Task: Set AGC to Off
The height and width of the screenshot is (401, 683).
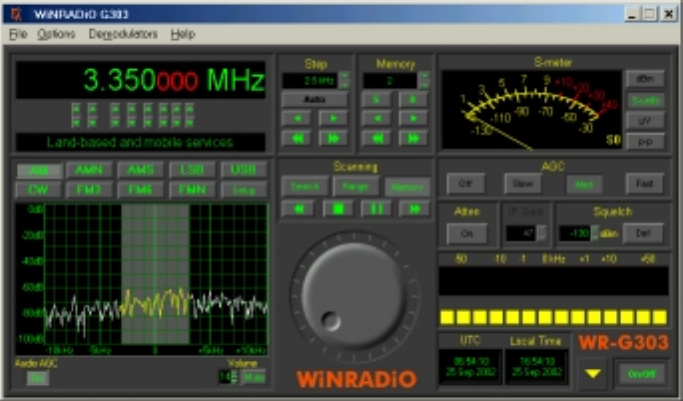Action: point(466,184)
